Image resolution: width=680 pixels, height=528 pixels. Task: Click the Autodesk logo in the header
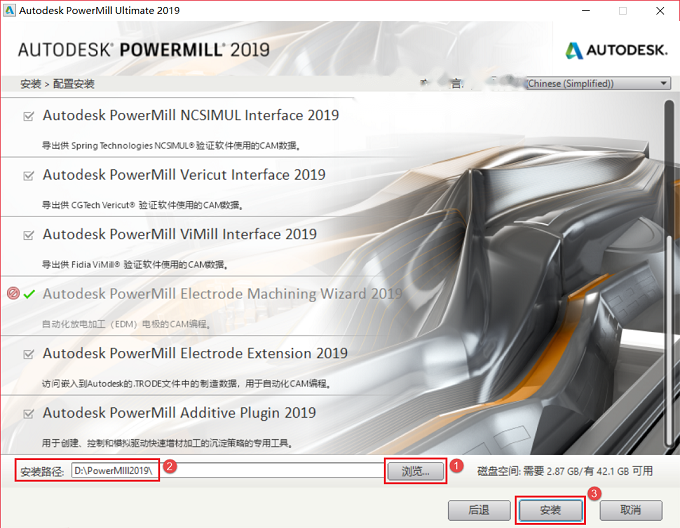616,50
